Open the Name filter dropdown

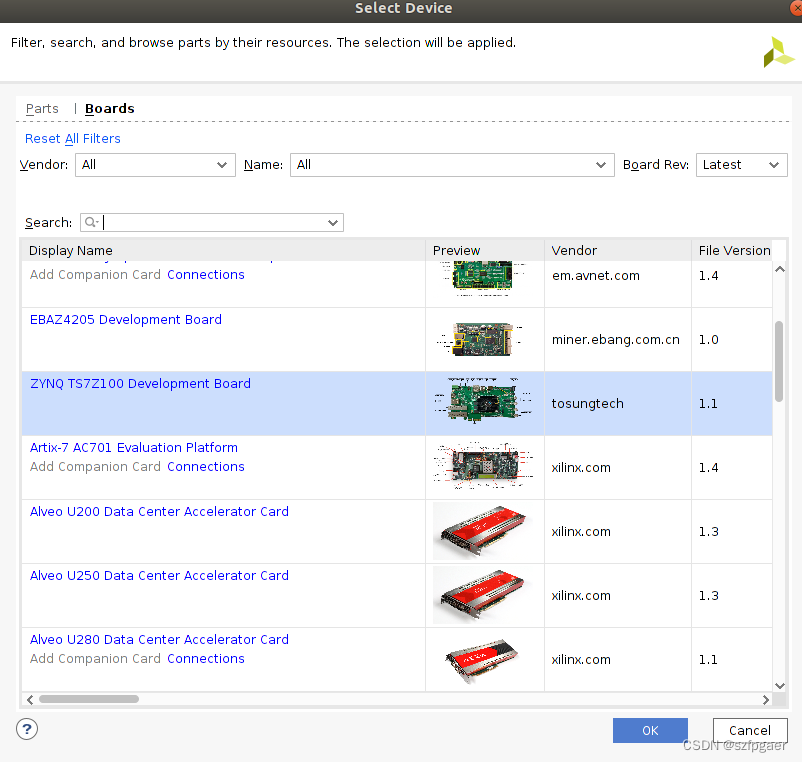[452, 165]
